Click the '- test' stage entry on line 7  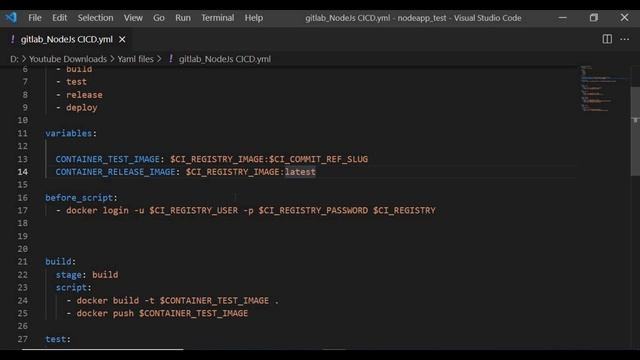point(71,82)
